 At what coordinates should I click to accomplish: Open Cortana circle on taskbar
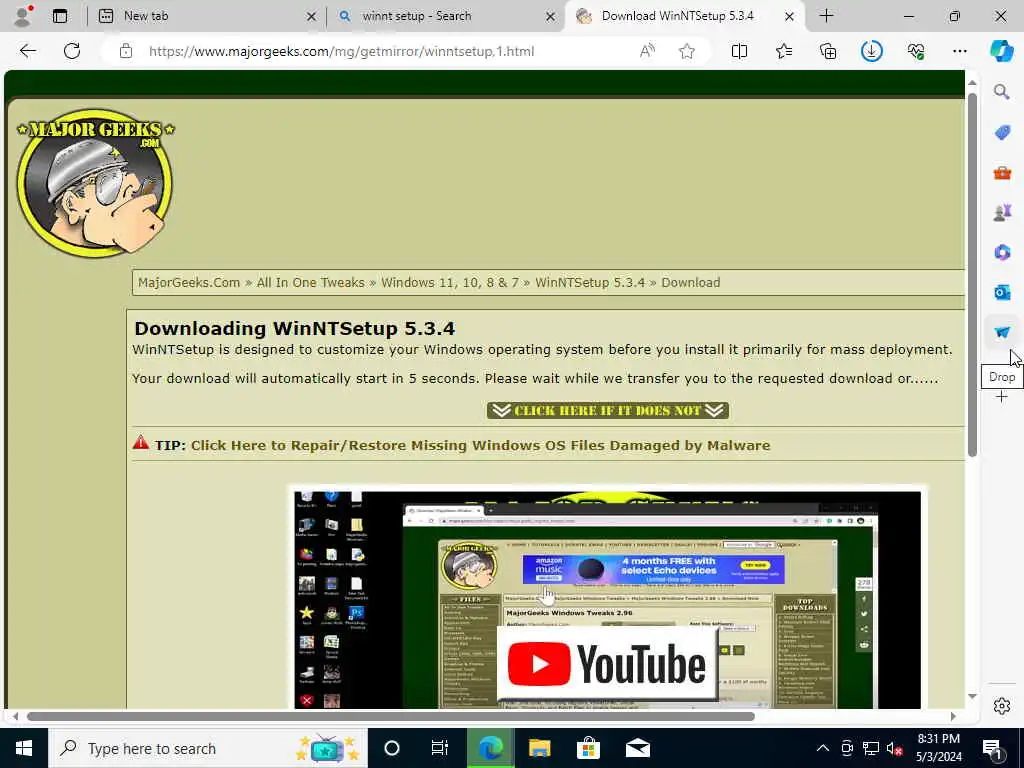[x=392, y=748]
